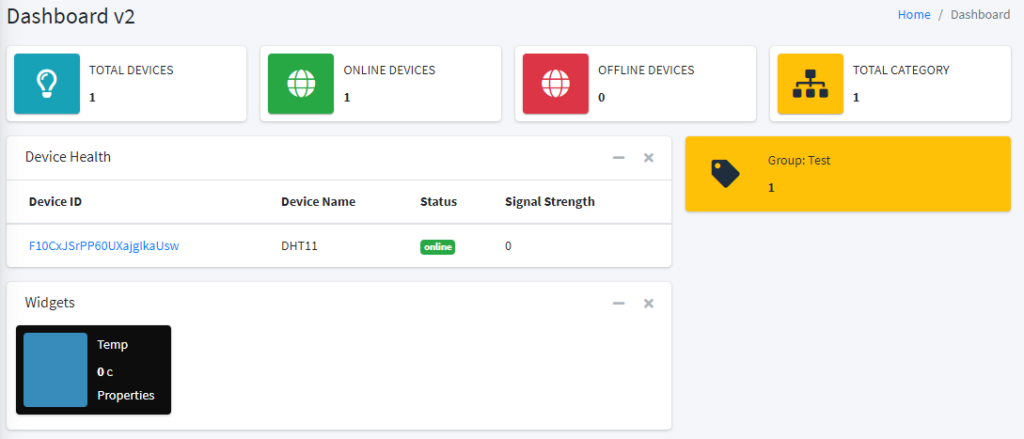Close the Device Health panel
1024x439 pixels.
pos(648,157)
